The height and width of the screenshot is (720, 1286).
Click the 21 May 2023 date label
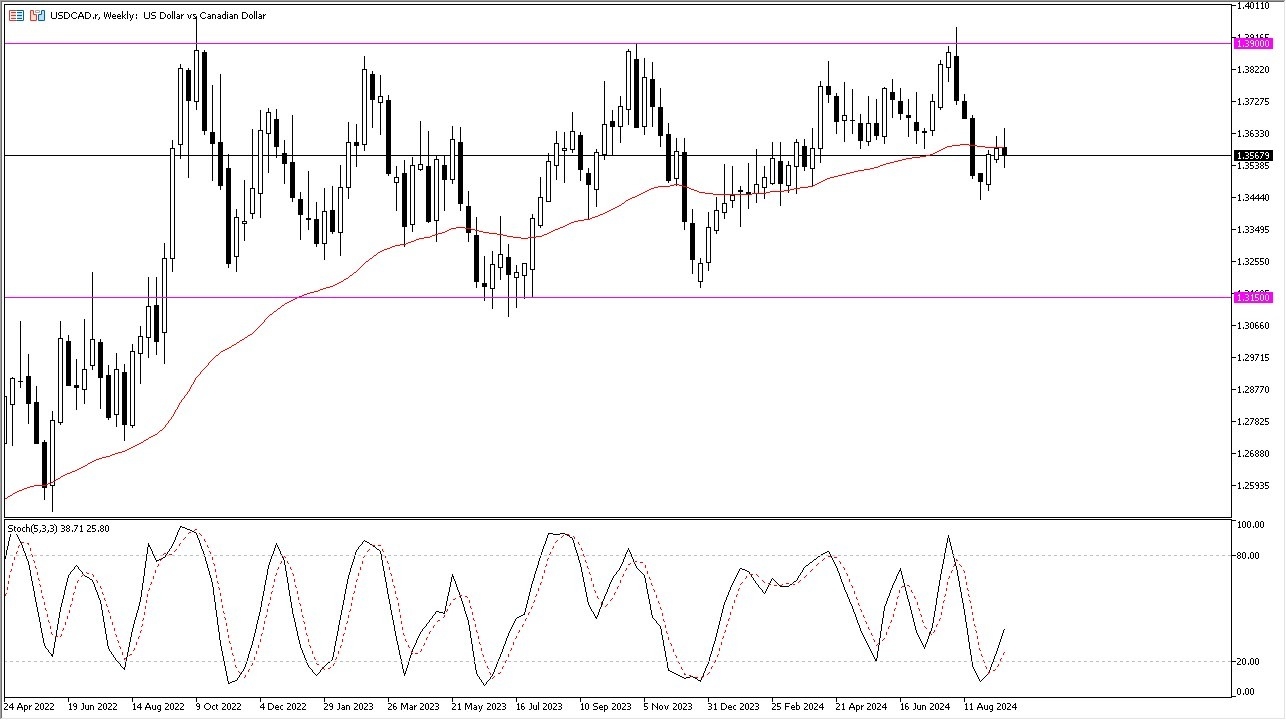477,706
